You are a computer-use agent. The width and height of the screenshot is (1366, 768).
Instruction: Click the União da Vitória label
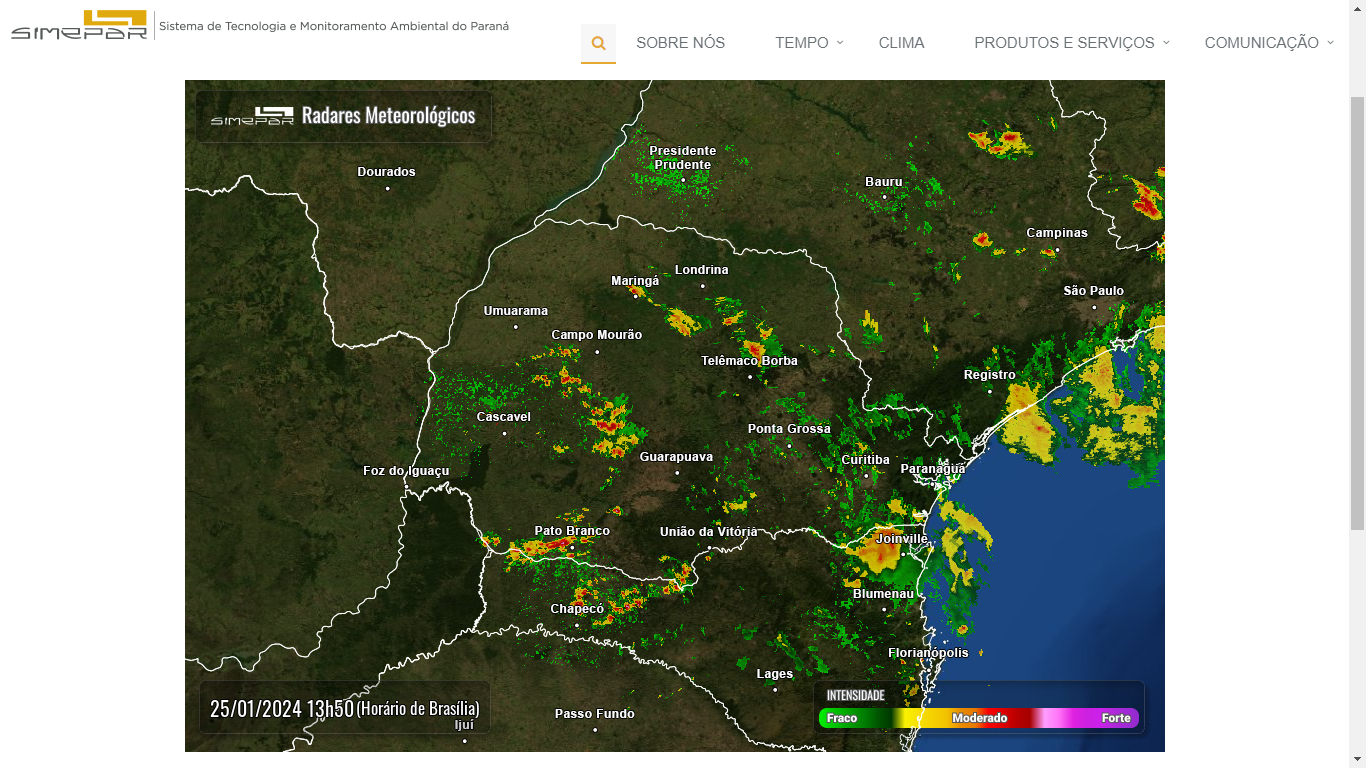[x=709, y=532]
